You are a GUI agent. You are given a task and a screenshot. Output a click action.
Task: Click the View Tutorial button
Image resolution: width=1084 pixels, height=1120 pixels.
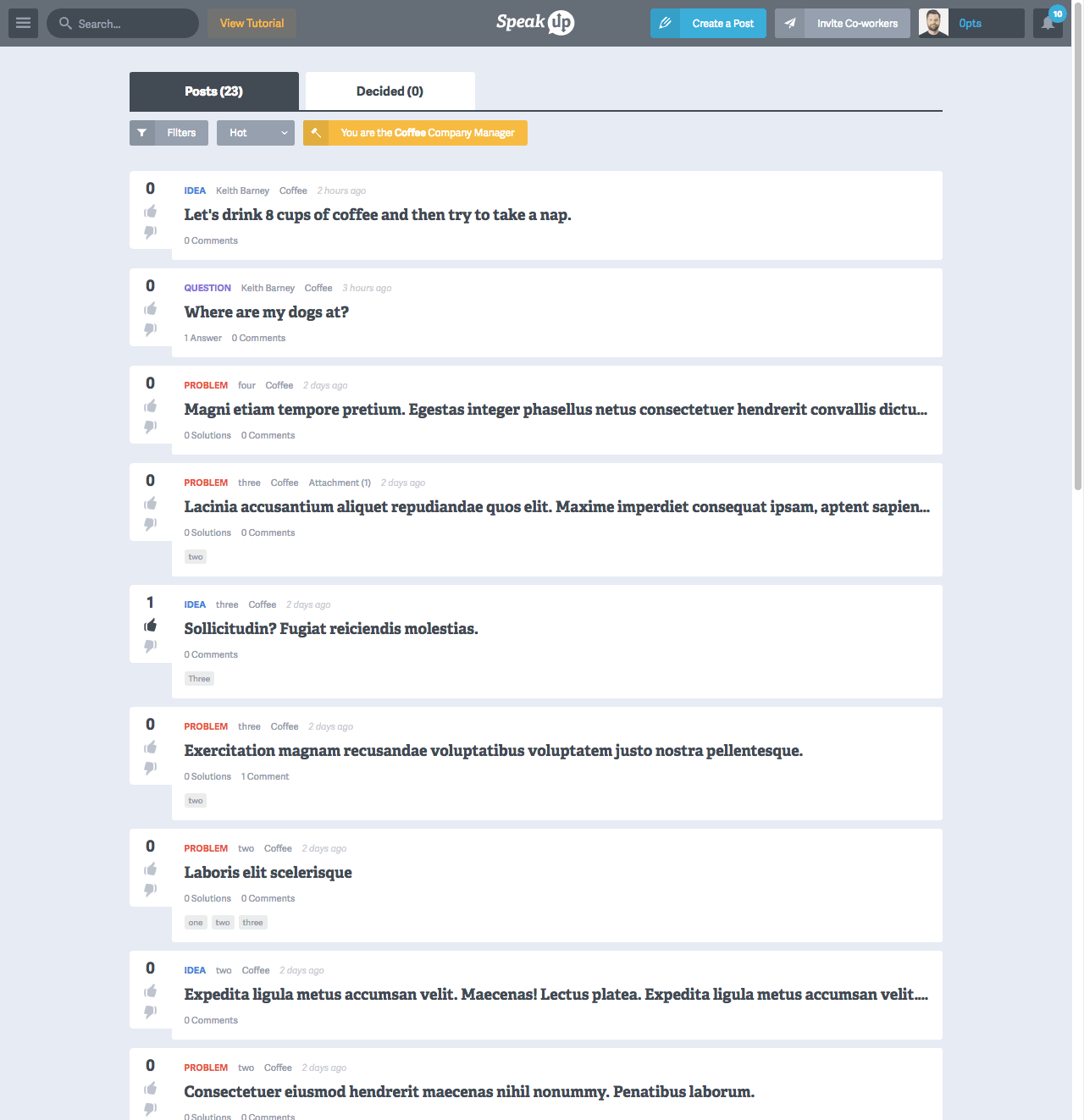(x=252, y=24)
